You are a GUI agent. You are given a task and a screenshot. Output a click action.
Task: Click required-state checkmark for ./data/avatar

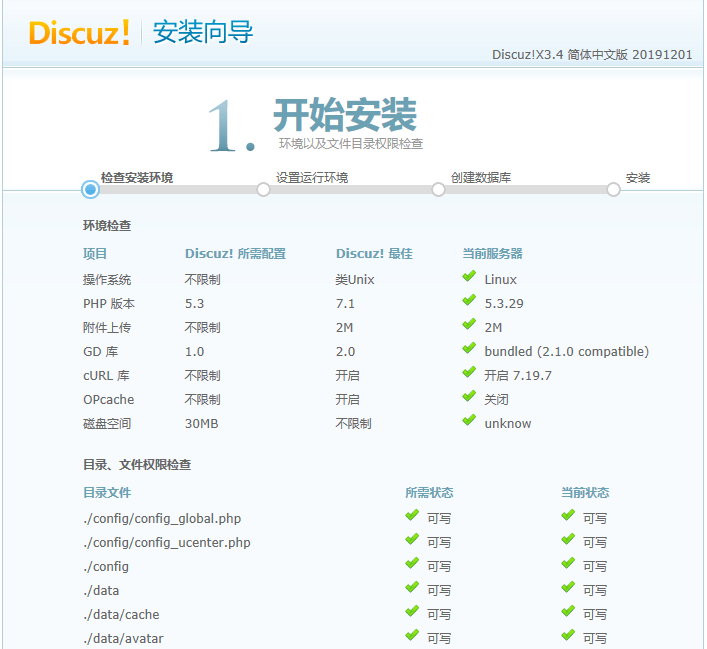point(412,635)
